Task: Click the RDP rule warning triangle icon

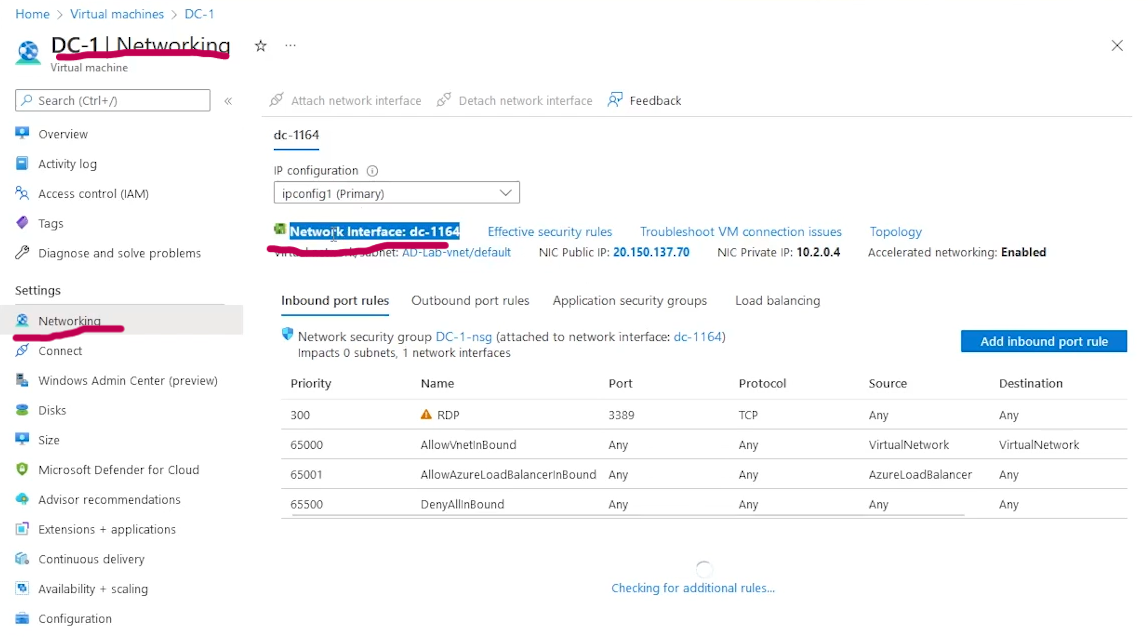Action: click(x=426, y=414)
